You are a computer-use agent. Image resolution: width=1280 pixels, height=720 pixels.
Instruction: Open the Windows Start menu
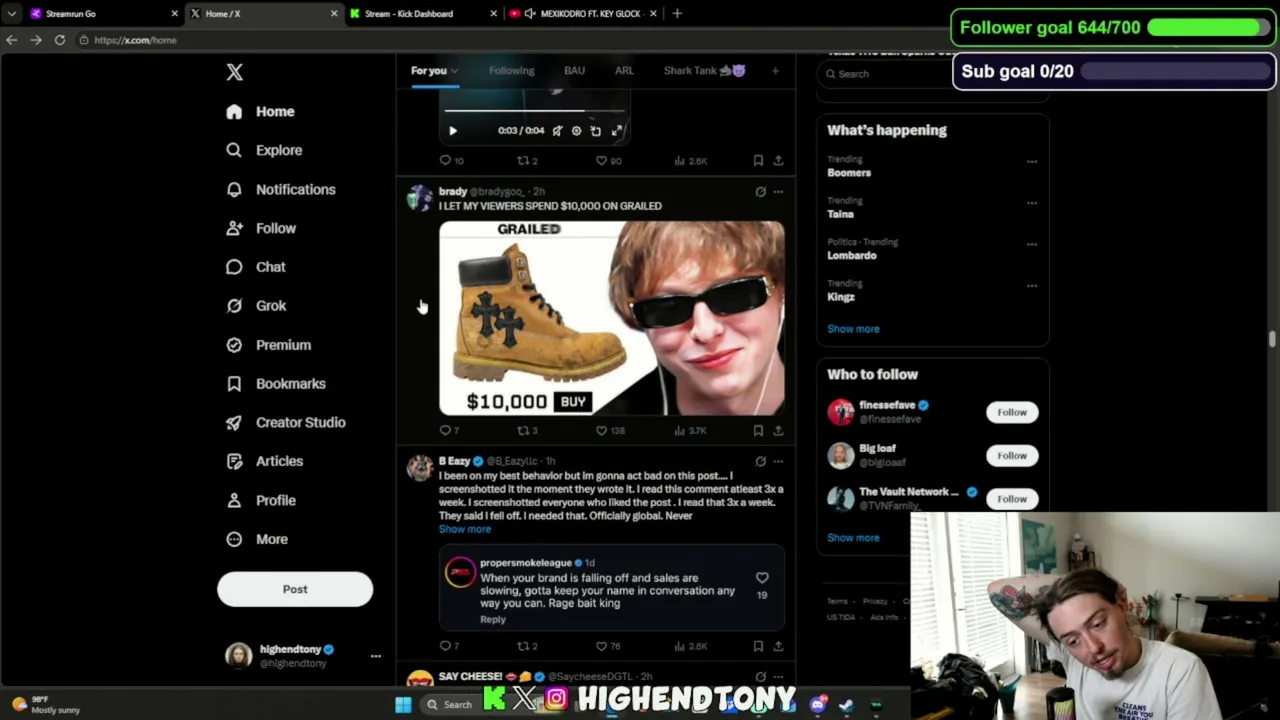(403, 705)
